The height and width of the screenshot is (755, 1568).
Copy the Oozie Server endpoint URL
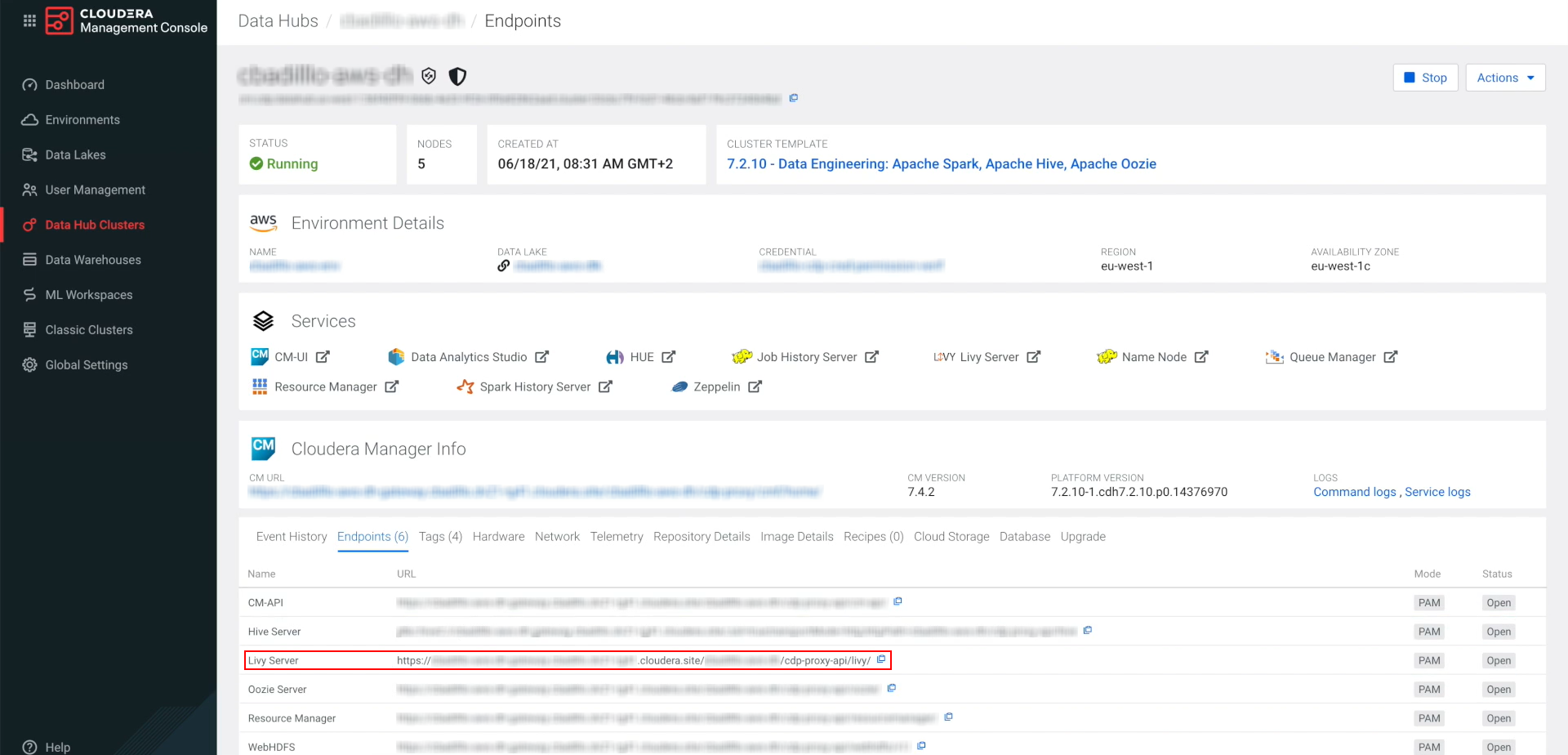pos(892,688)
